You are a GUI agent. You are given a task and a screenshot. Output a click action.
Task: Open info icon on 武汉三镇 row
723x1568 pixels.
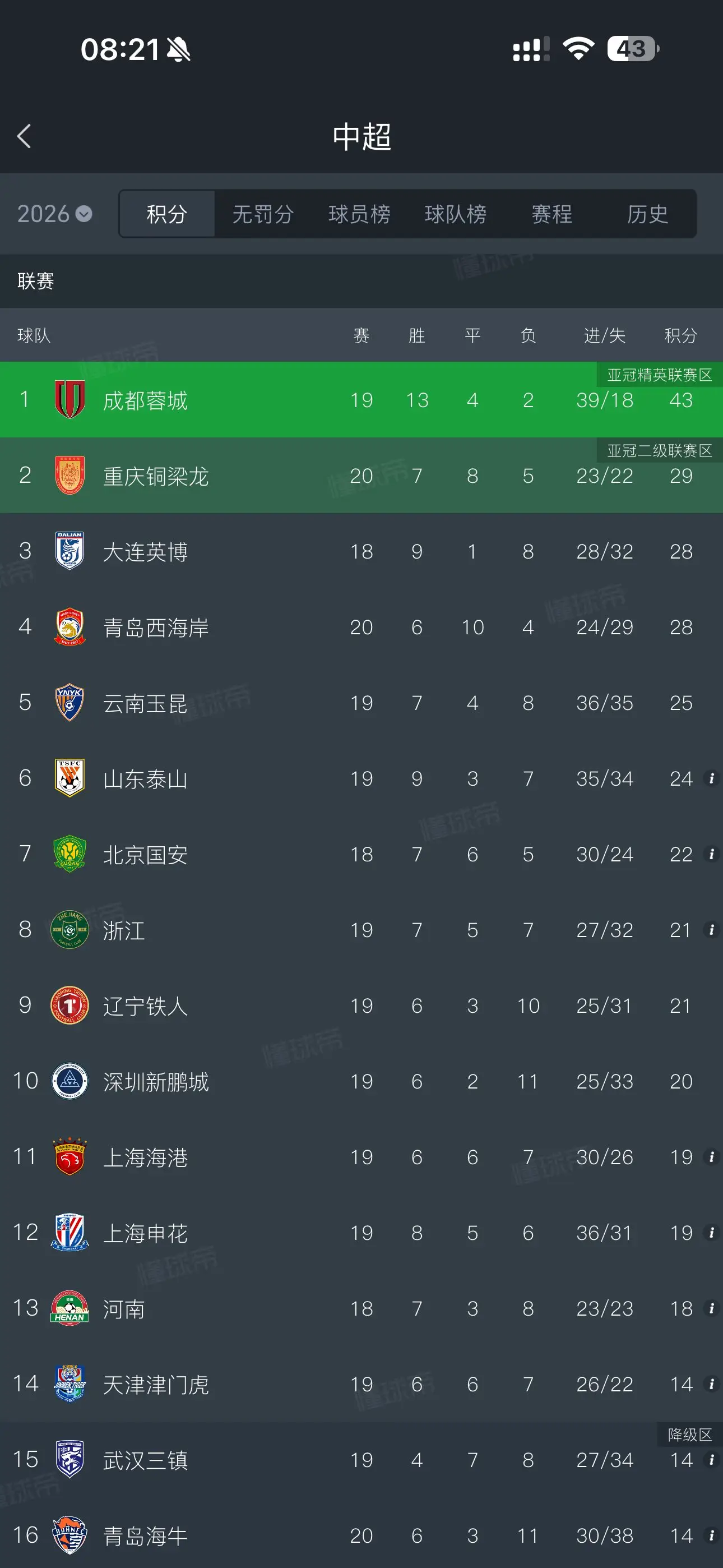pyautogui.click(x=711, y=1459)
